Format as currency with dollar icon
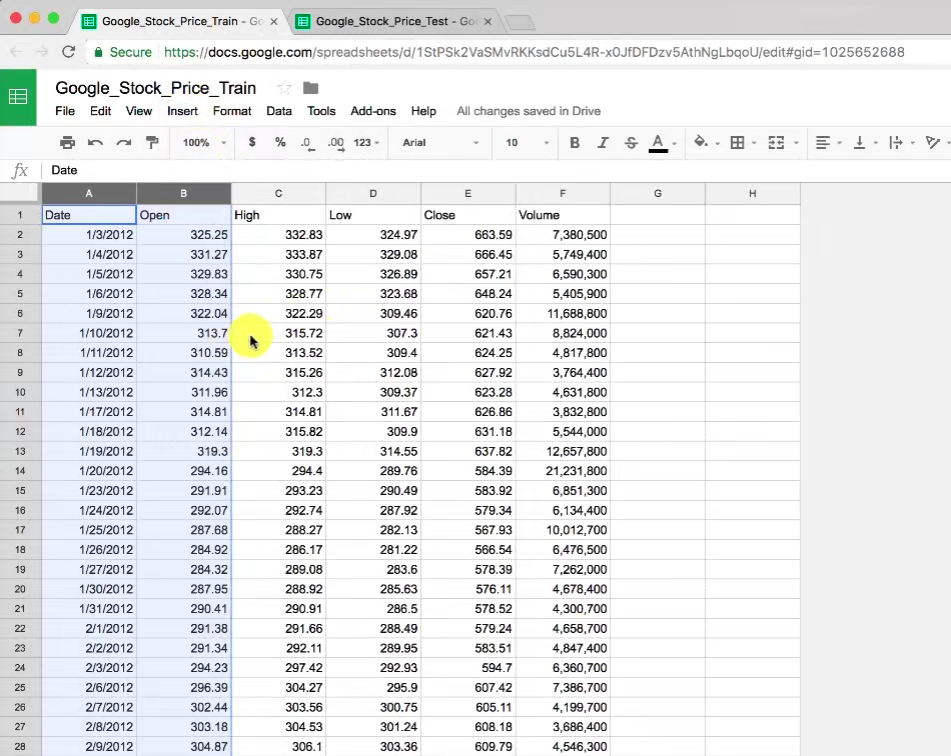This screenshot has height=756, width=951. pos(252,143)
